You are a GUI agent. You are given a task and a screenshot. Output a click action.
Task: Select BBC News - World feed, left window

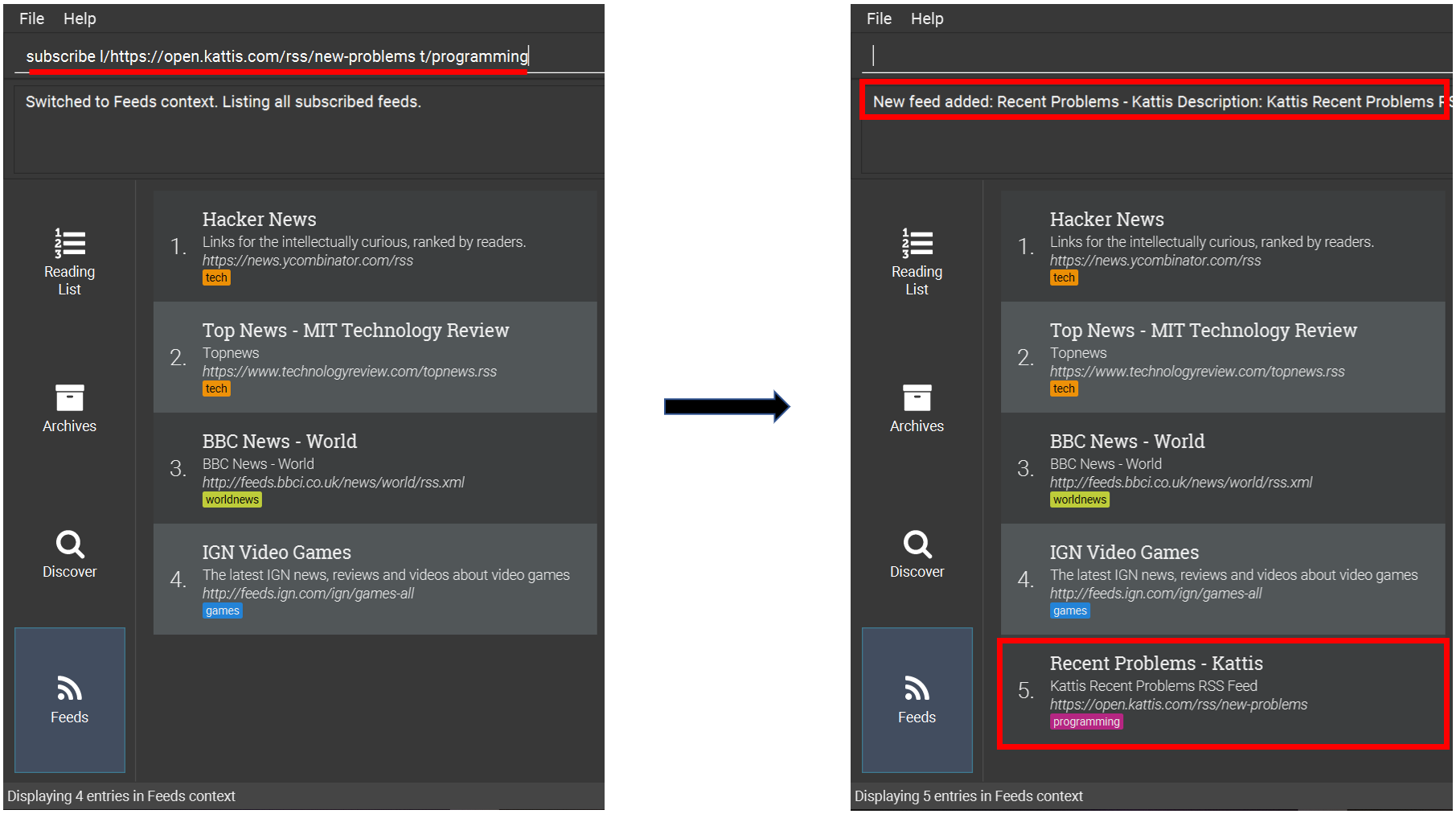click(375, 468)
